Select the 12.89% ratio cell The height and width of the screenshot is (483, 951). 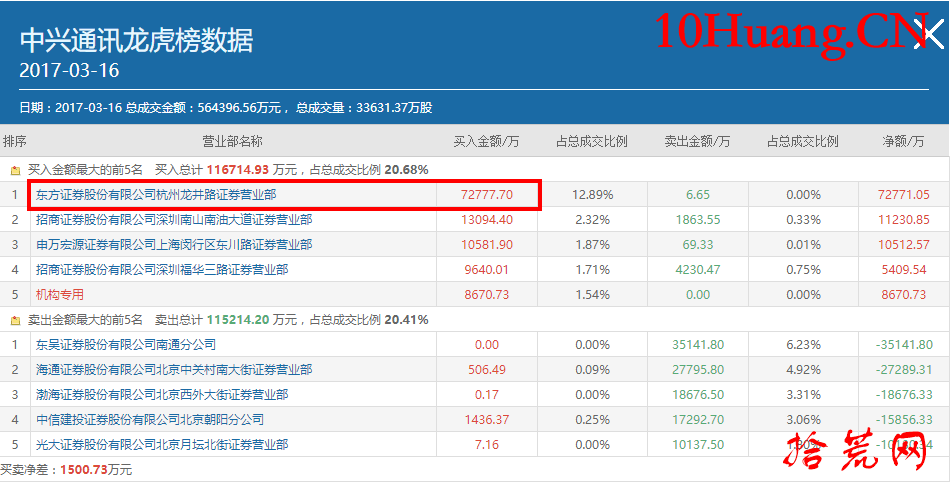click(x=593, y=195)
